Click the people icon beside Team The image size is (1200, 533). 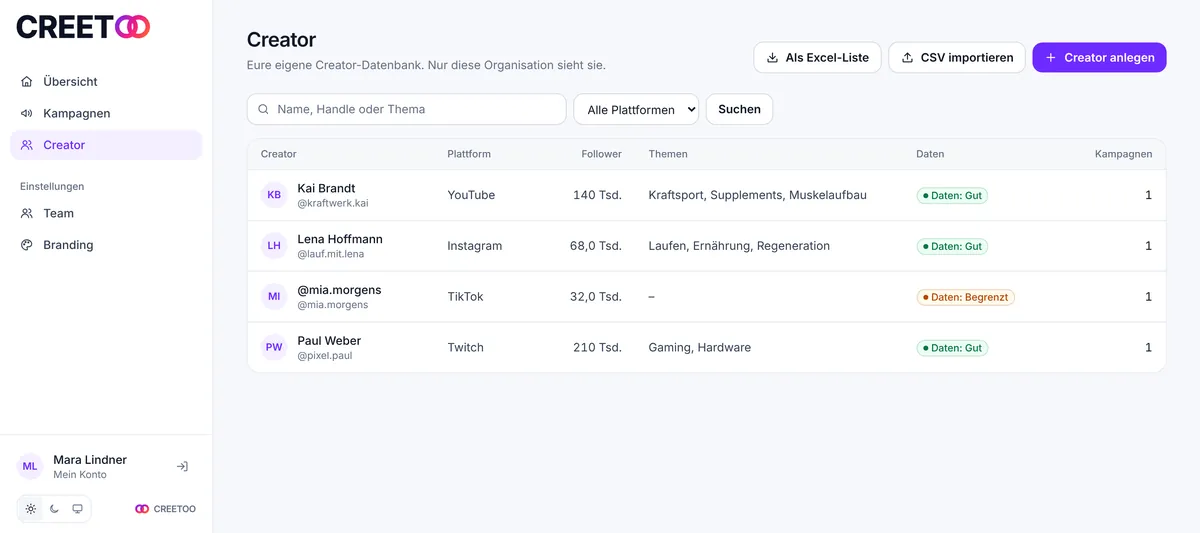pos(27,213)
